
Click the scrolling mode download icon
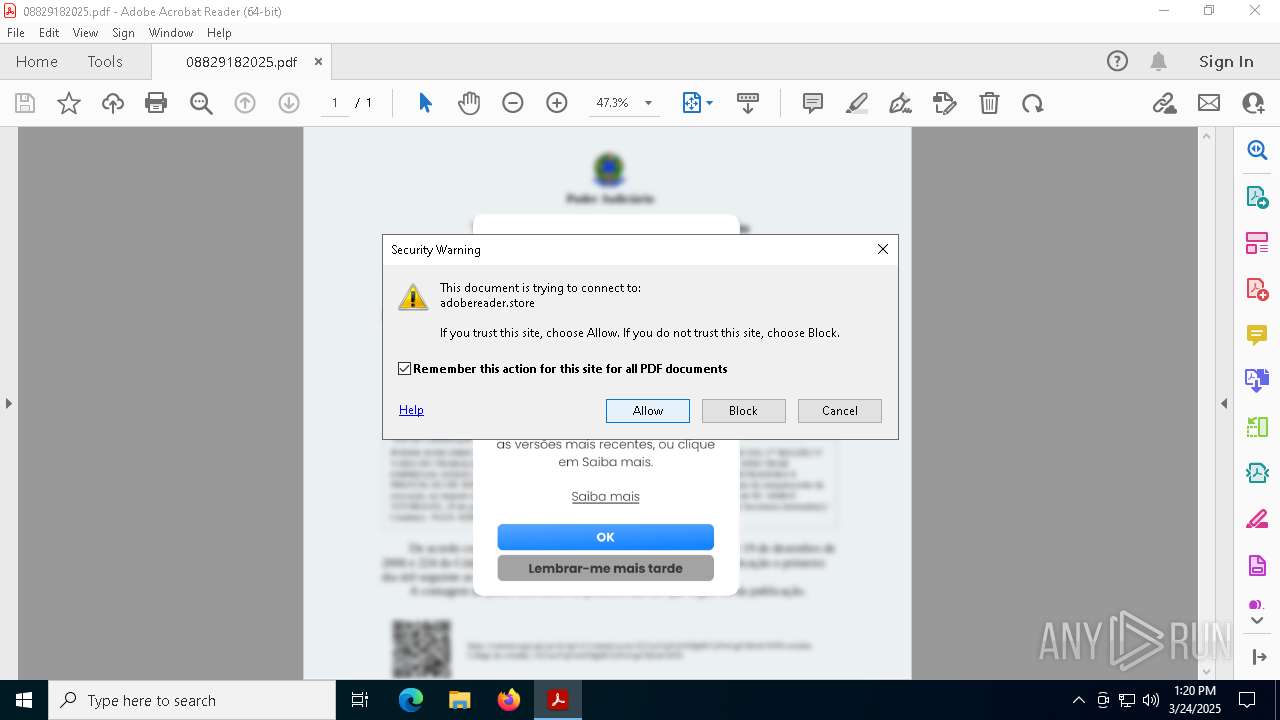point(748,103)
